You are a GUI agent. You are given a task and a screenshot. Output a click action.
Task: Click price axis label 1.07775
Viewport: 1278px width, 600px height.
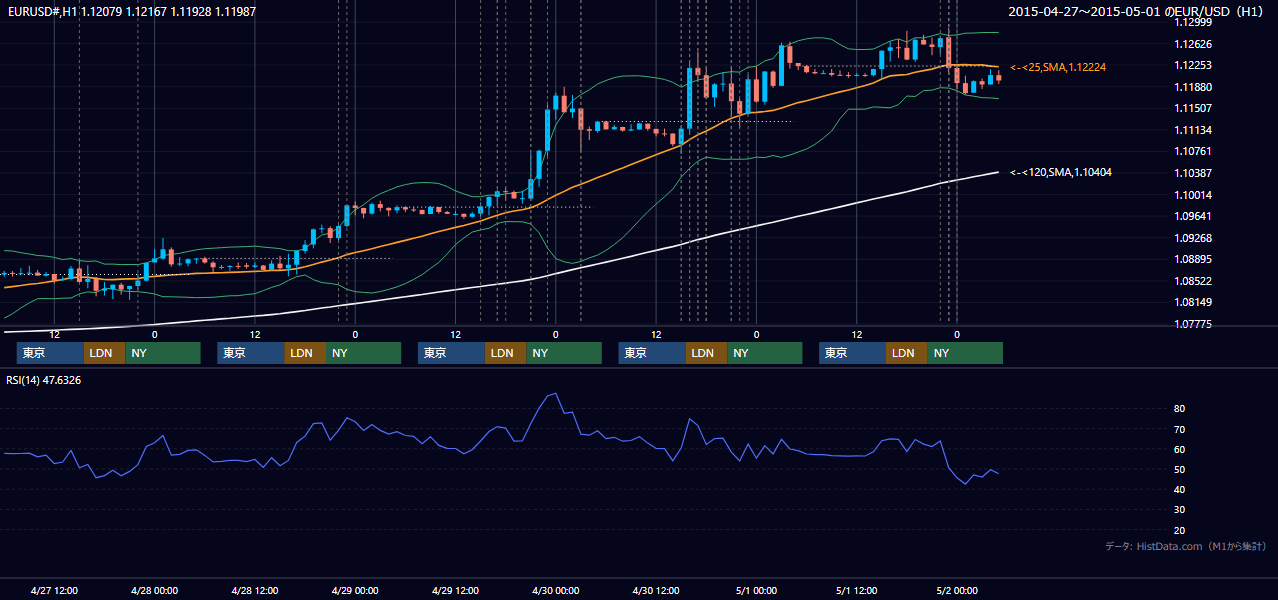click(1193, 324)
